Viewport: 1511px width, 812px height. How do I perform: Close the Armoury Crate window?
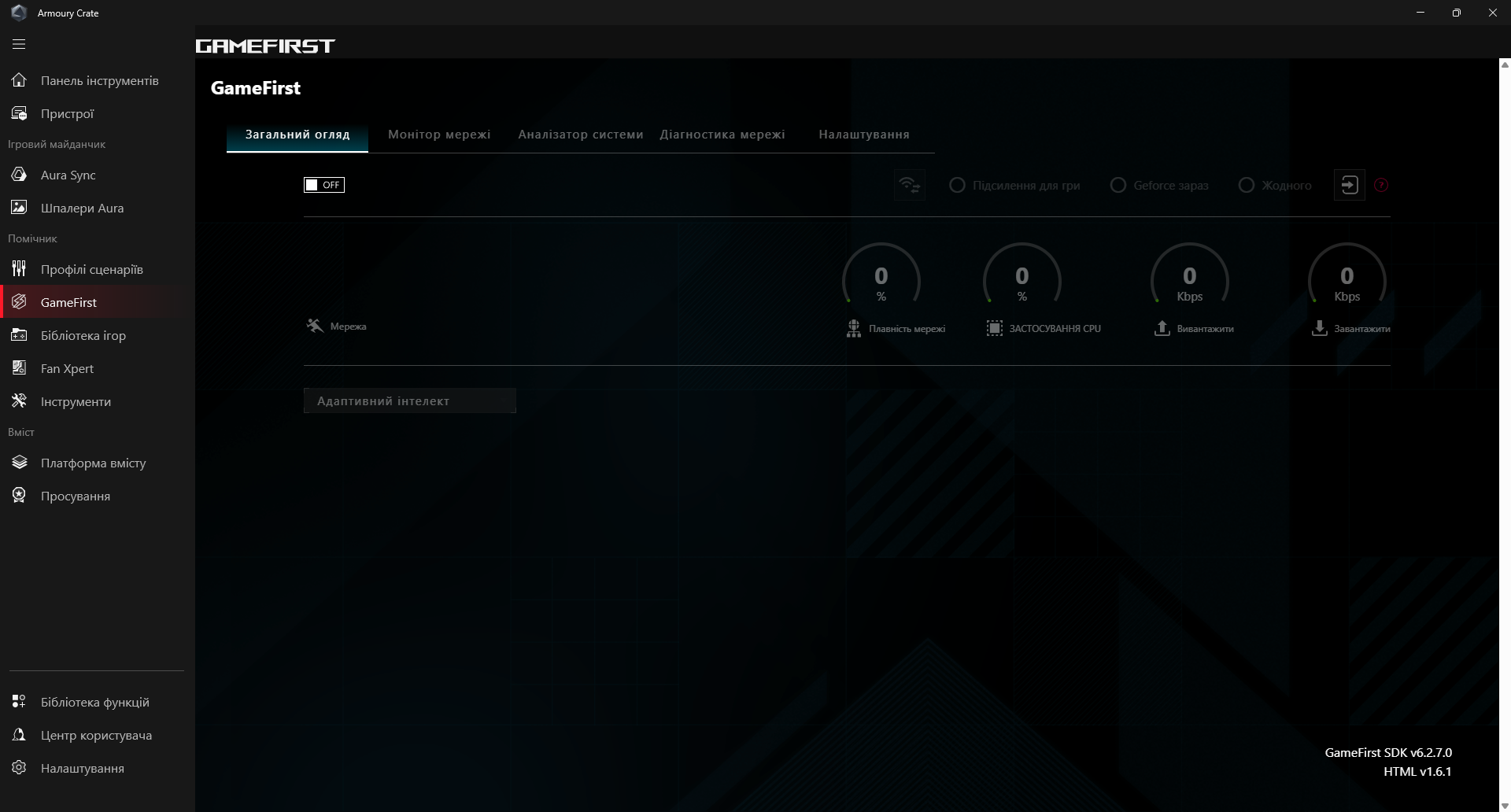1493,13
